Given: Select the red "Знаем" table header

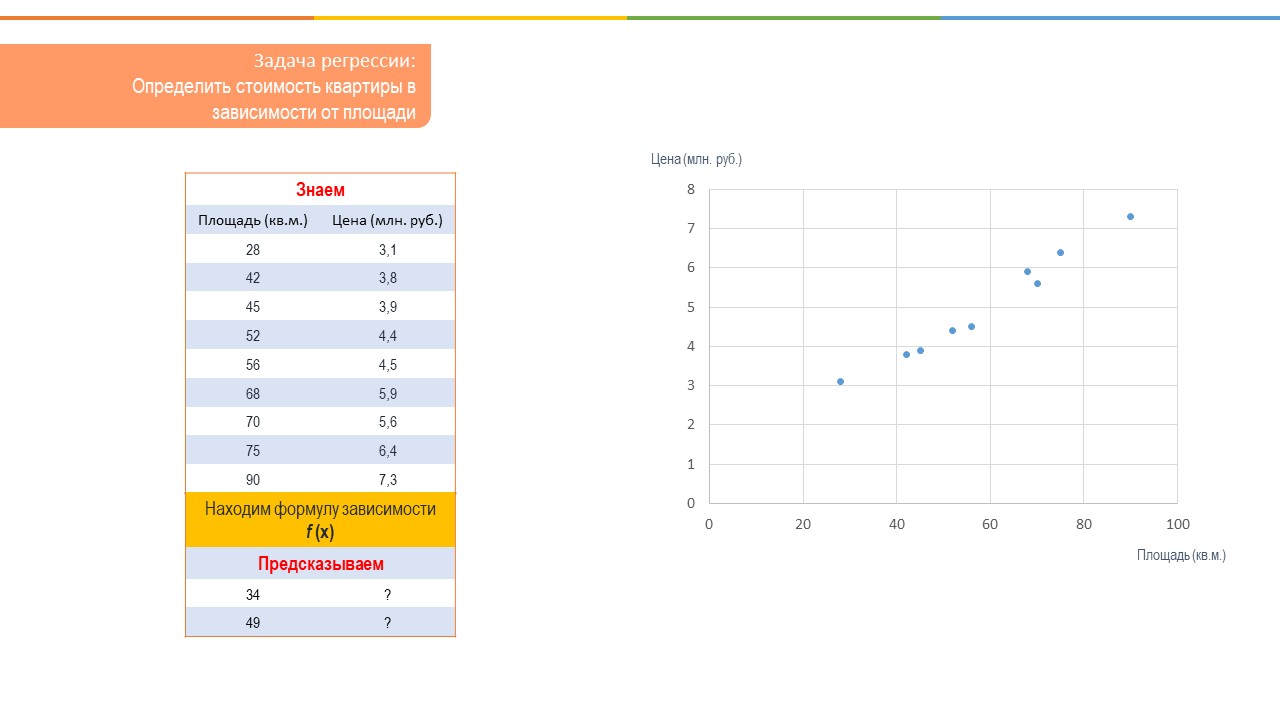Looking at the screenshot, I should pos(320,190).
